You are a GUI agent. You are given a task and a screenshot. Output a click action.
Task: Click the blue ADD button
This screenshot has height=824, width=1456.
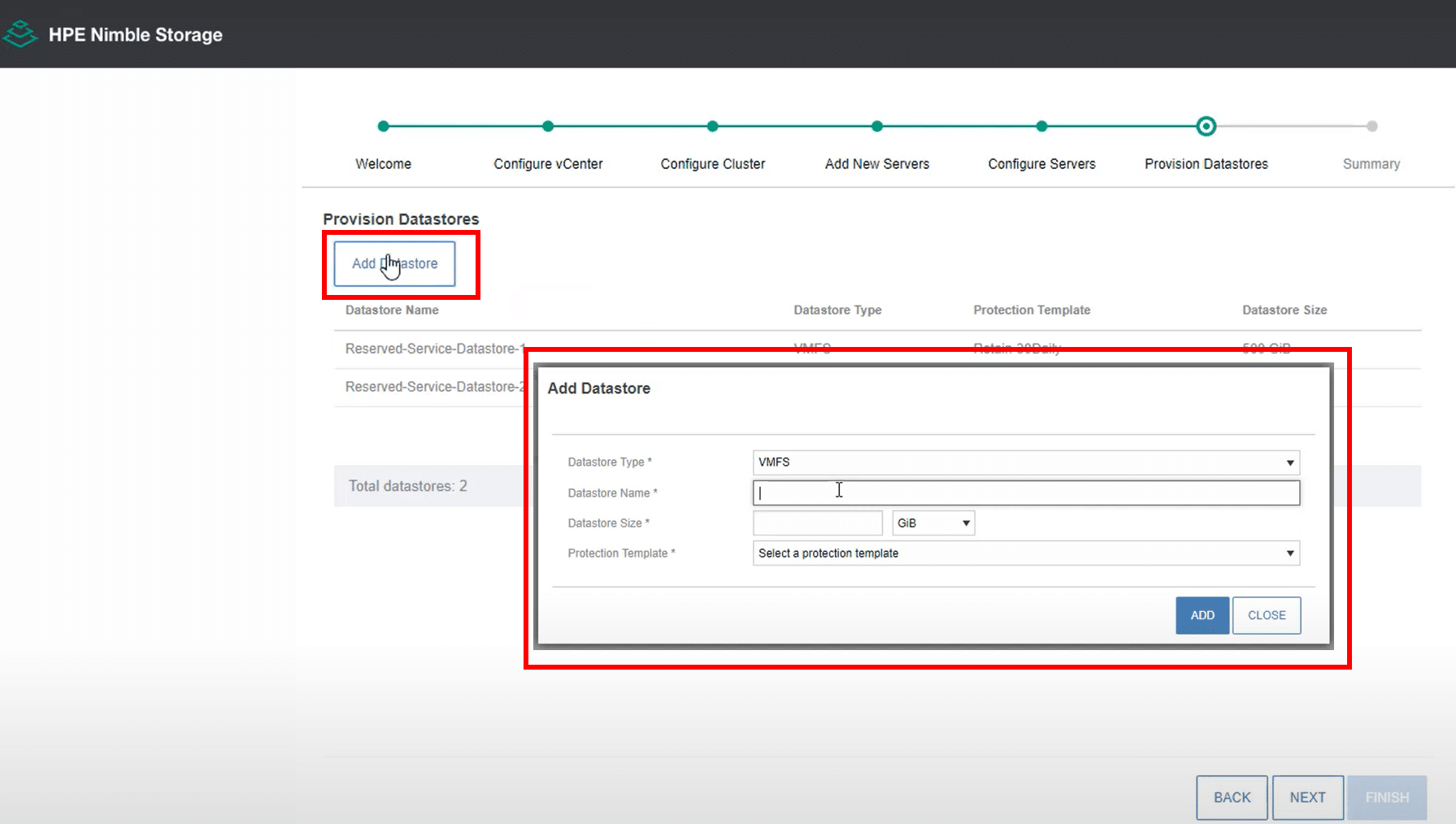pos(1202,615)
